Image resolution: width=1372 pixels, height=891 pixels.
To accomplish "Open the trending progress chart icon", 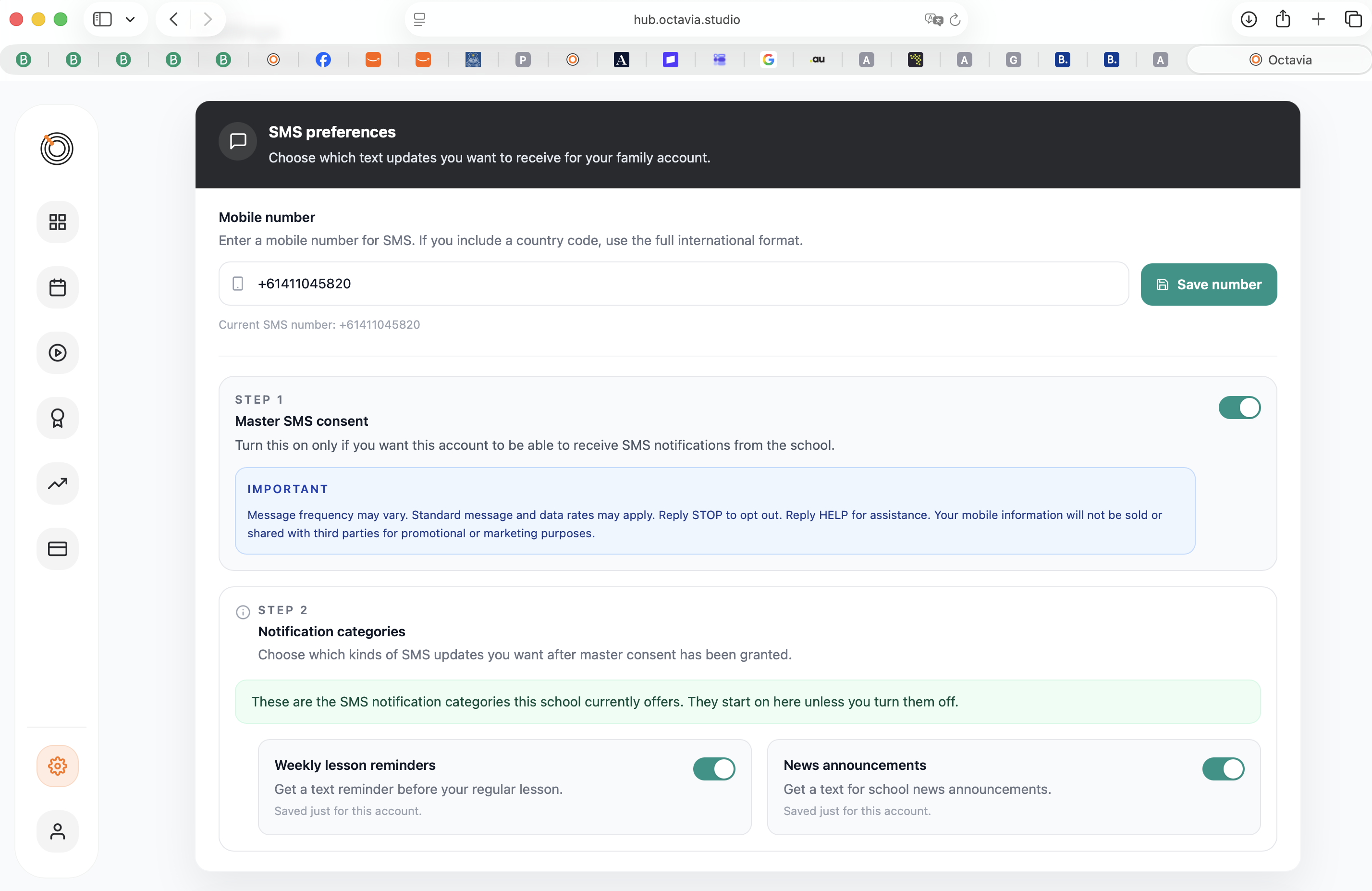I will 57,483.
